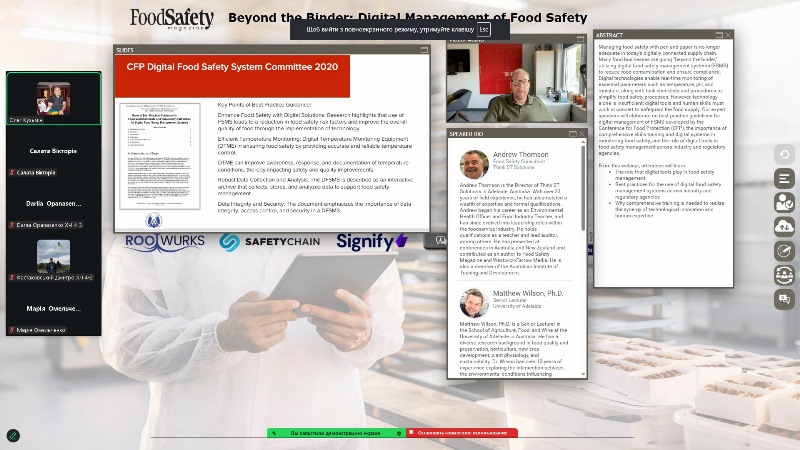Click the slide presenter icon below the Slides panel
Screen dimensions: 800x450
click(440, 240)
